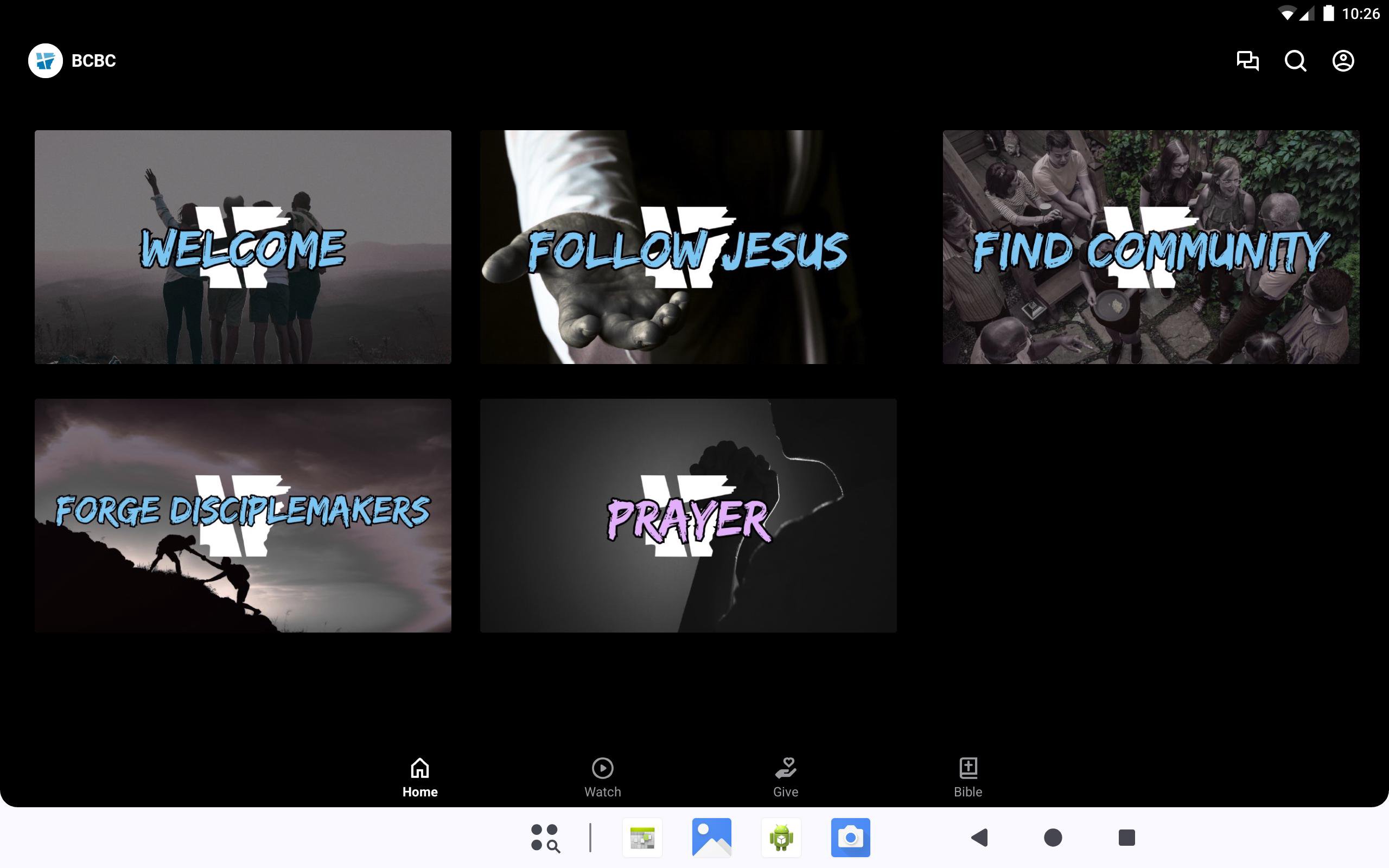Launch the Camera app from taskbar
The image size is (1389, 868).
coord(850,838)
